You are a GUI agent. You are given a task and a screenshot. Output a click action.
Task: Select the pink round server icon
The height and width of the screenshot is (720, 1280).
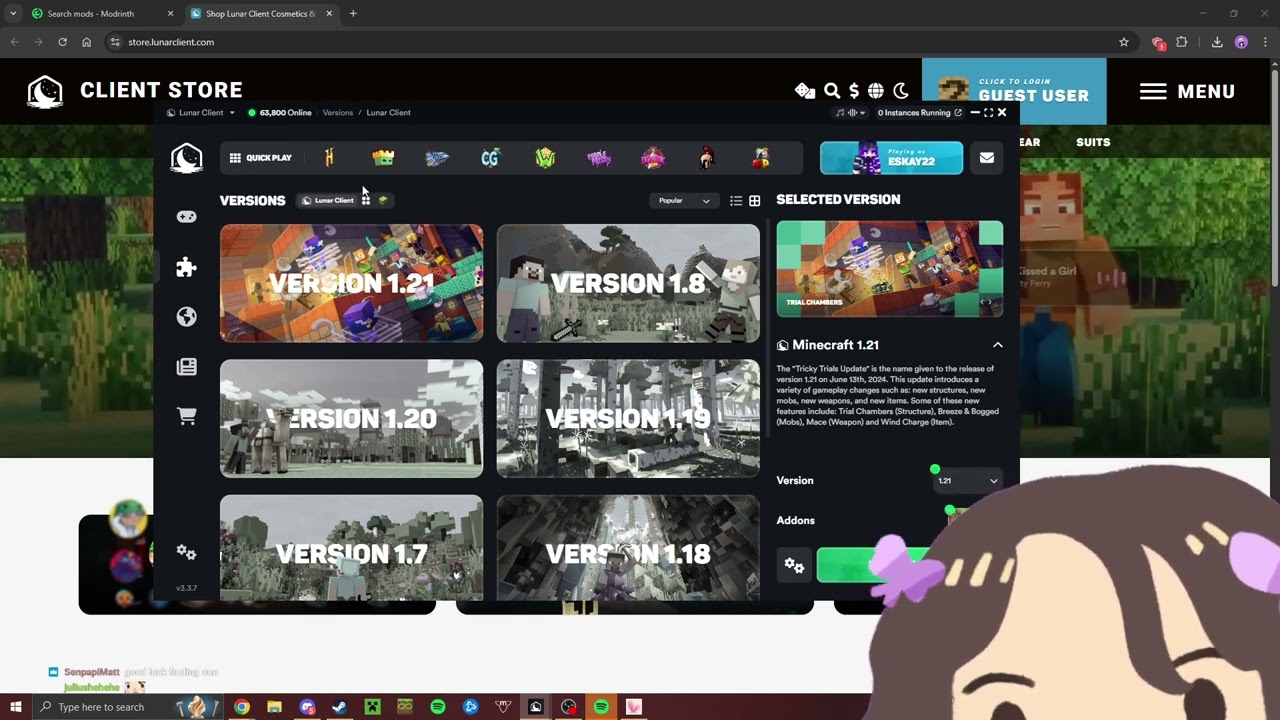coord(653,158)
